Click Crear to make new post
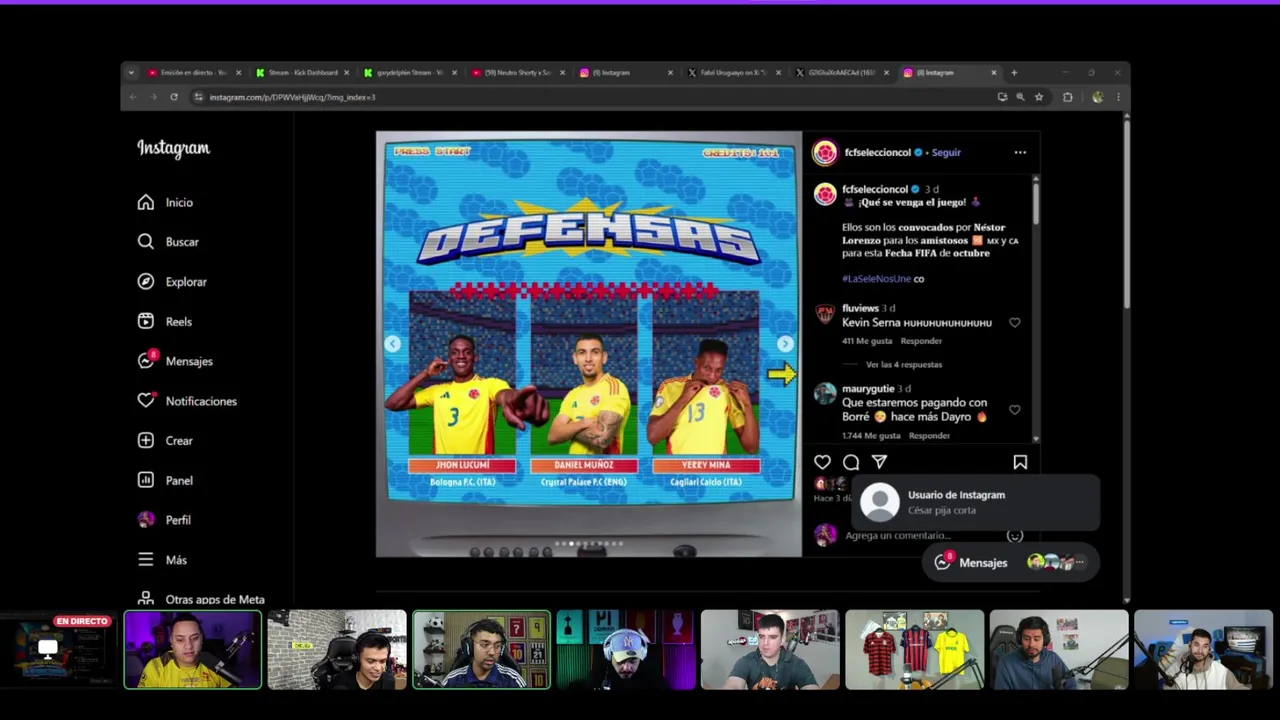 pos(165,440)
